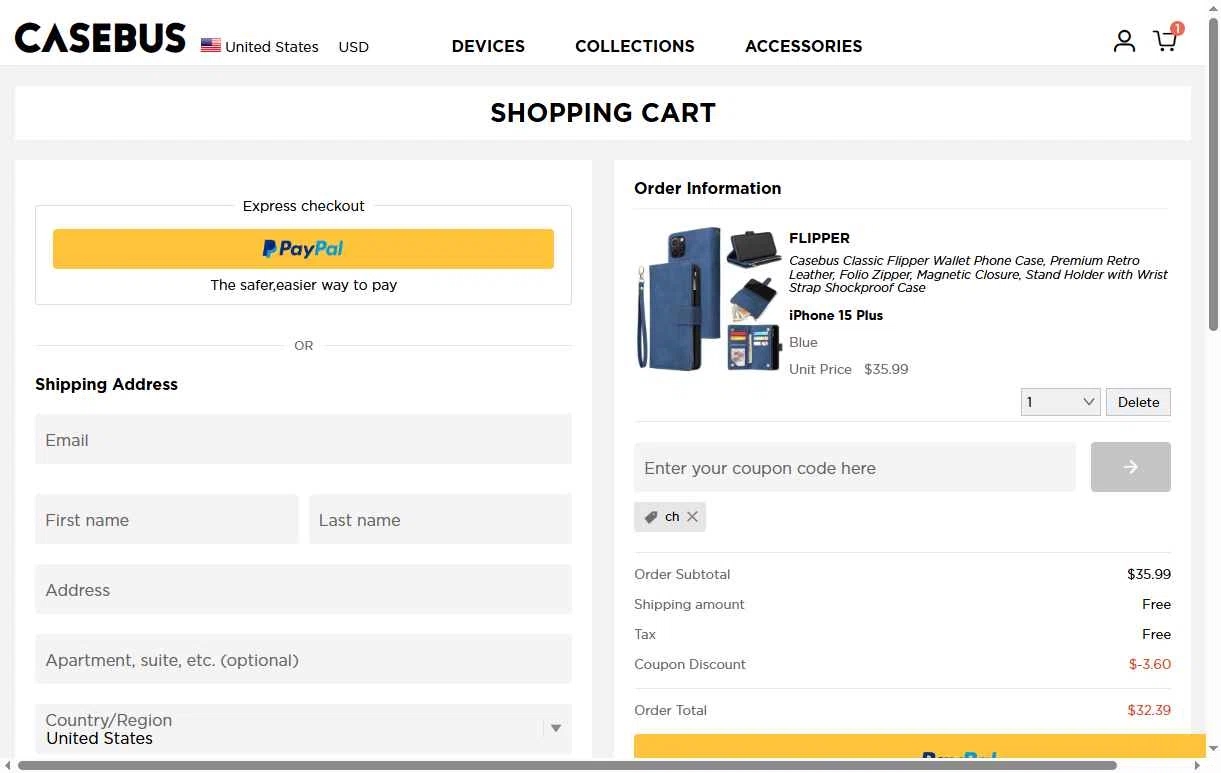Open the ACCESSORIES menu
The image size is (1221, 773).
[803, 46]
